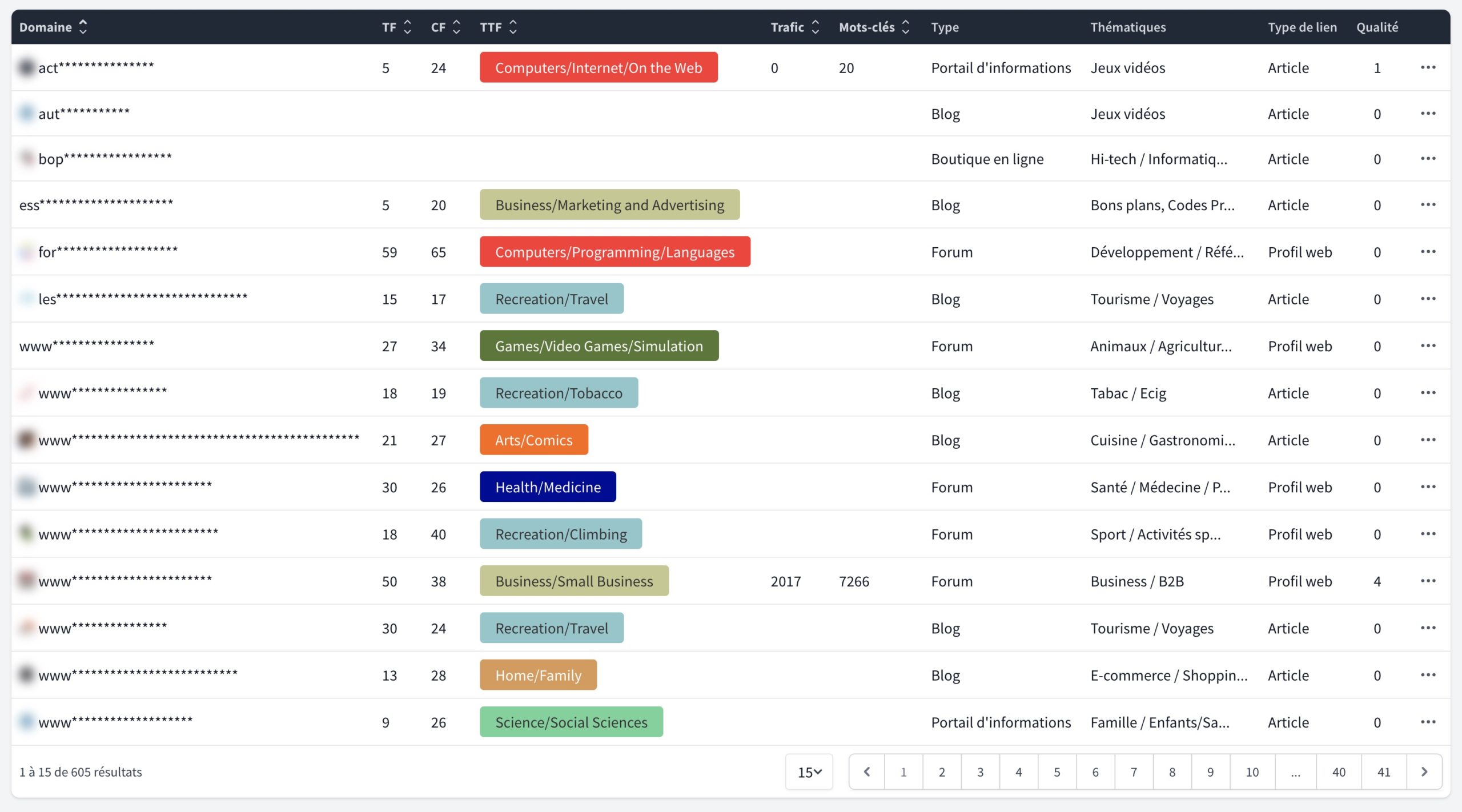Sort by TTF column arrows
1462x812 pixels.
click(x=513, y=27)
